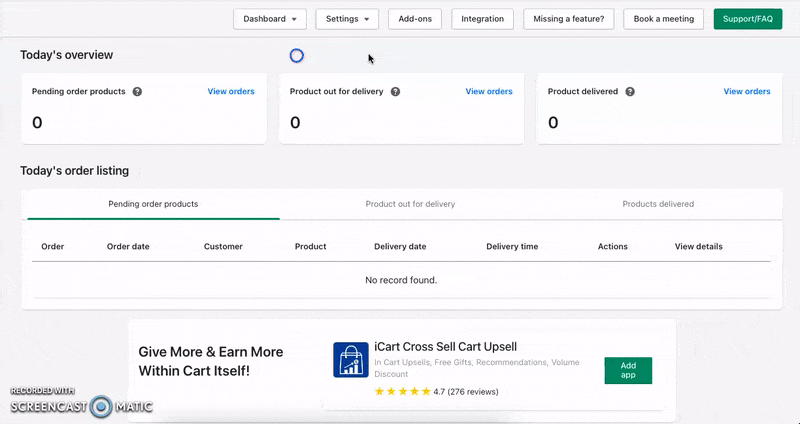Click help icon next to Product delivered
The image size is (800, 424).
630,92
